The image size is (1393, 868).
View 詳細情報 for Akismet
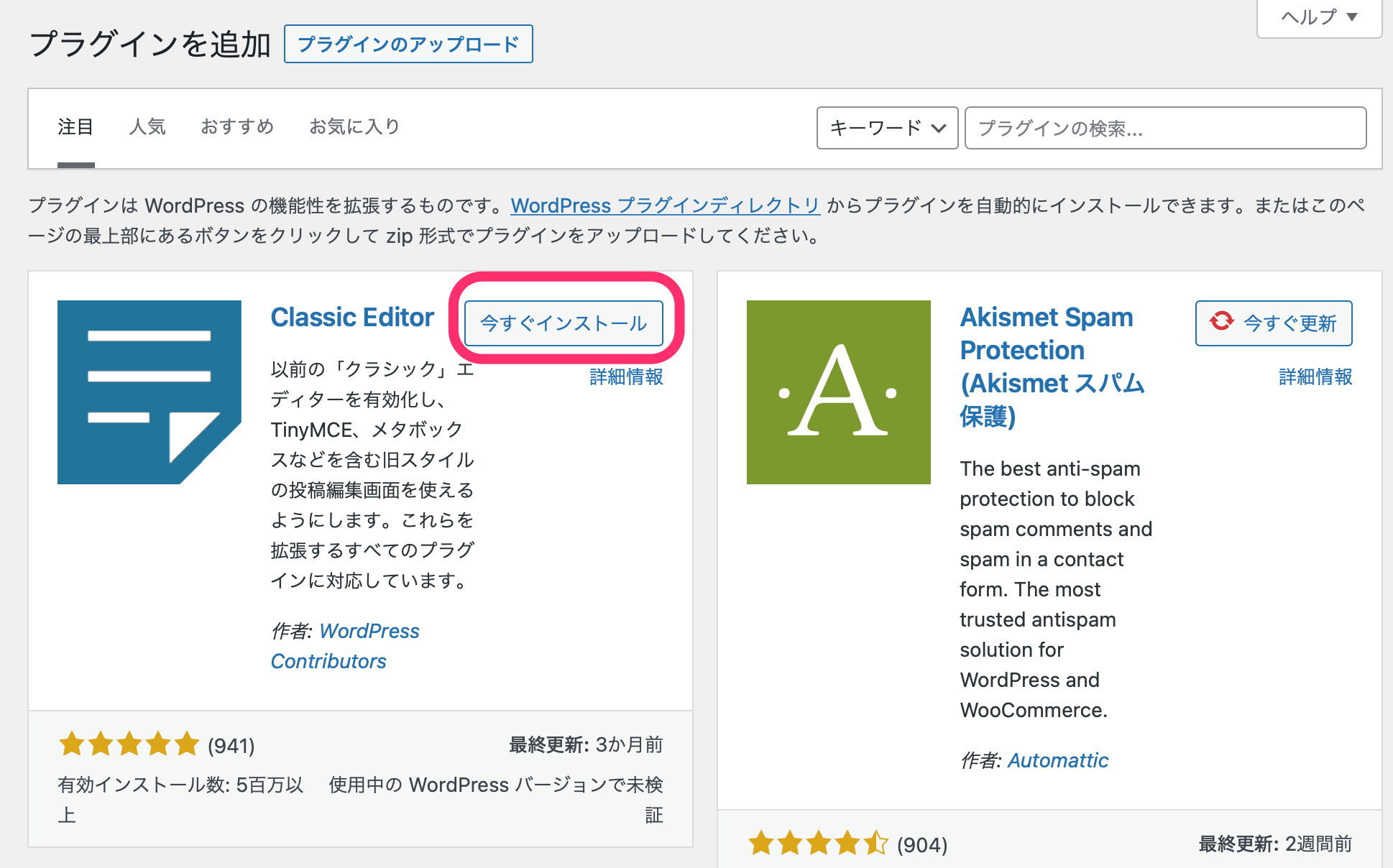(x=1315, y=377)
